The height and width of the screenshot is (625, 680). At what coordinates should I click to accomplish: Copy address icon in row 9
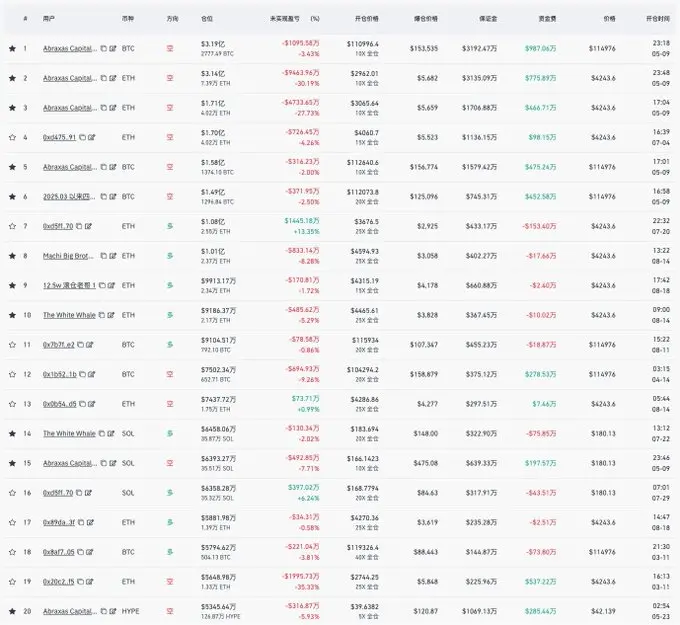[102, 285]
